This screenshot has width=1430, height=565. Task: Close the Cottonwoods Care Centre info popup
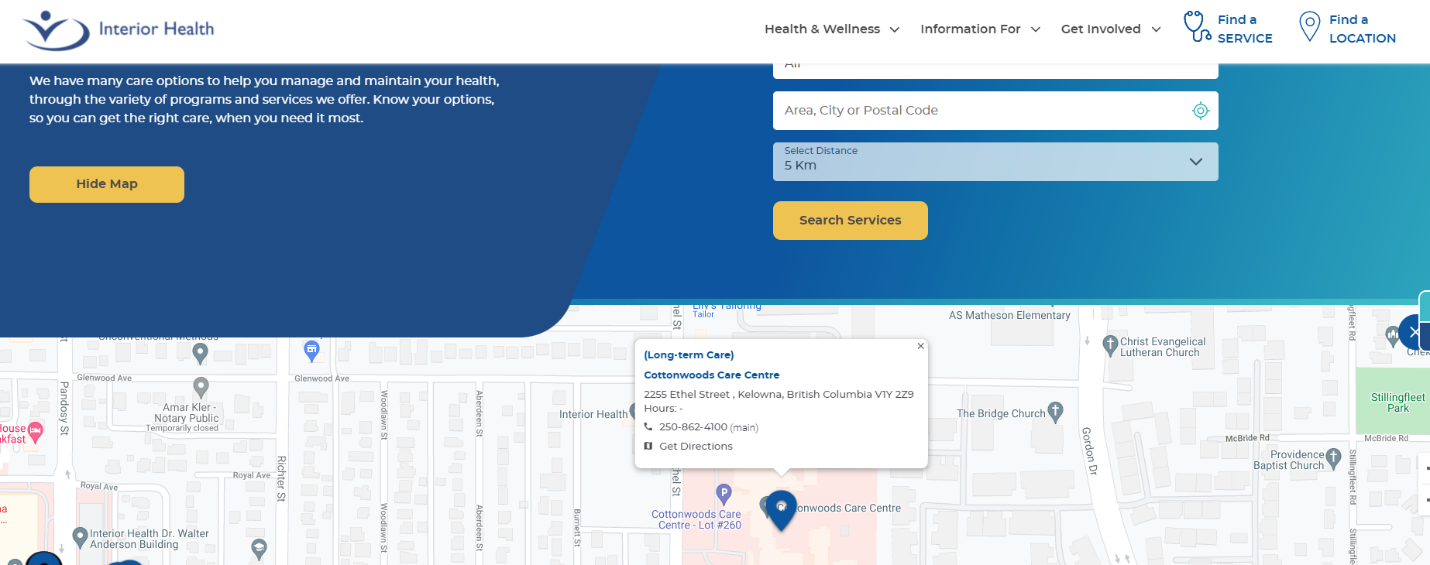point(921,346)
